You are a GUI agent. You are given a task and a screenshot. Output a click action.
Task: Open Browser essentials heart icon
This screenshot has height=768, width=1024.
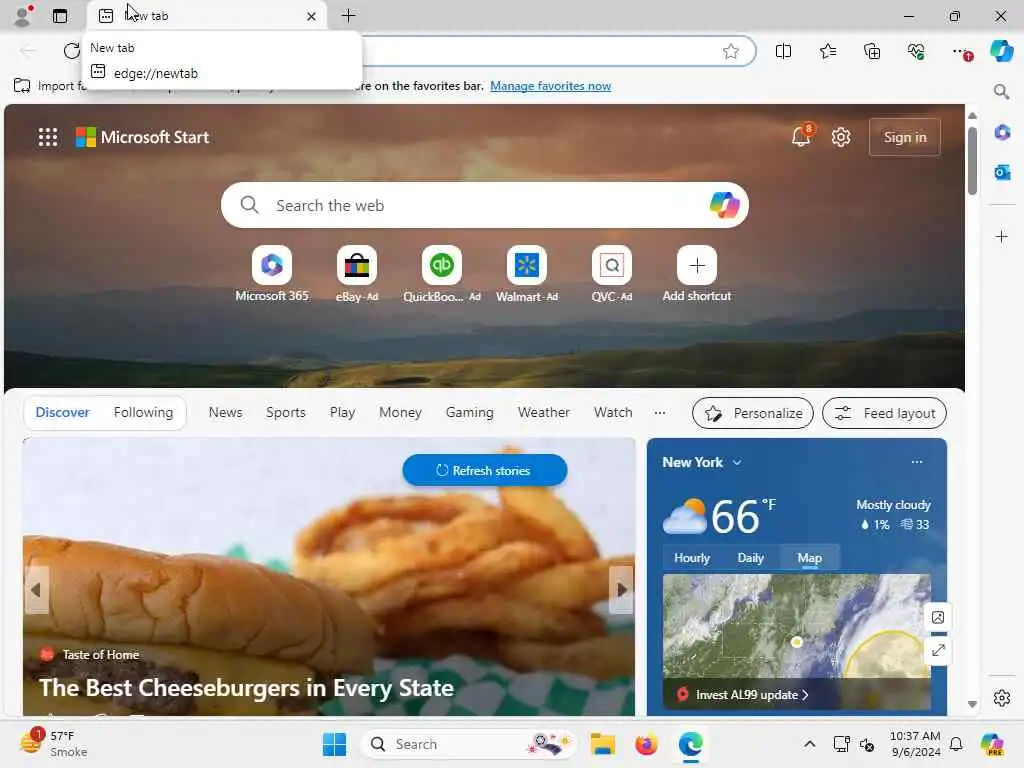click(916, 51)
